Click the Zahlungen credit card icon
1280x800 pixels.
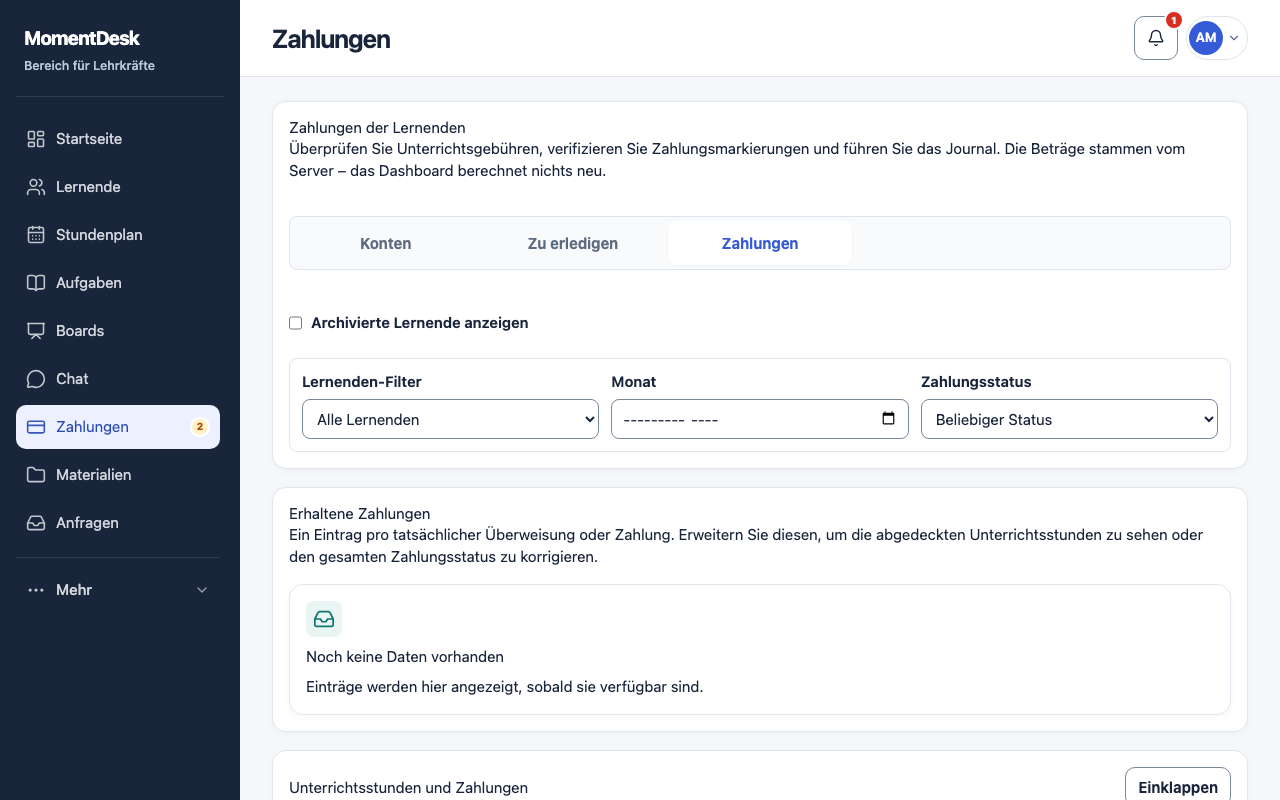click(x=36, y=427)
